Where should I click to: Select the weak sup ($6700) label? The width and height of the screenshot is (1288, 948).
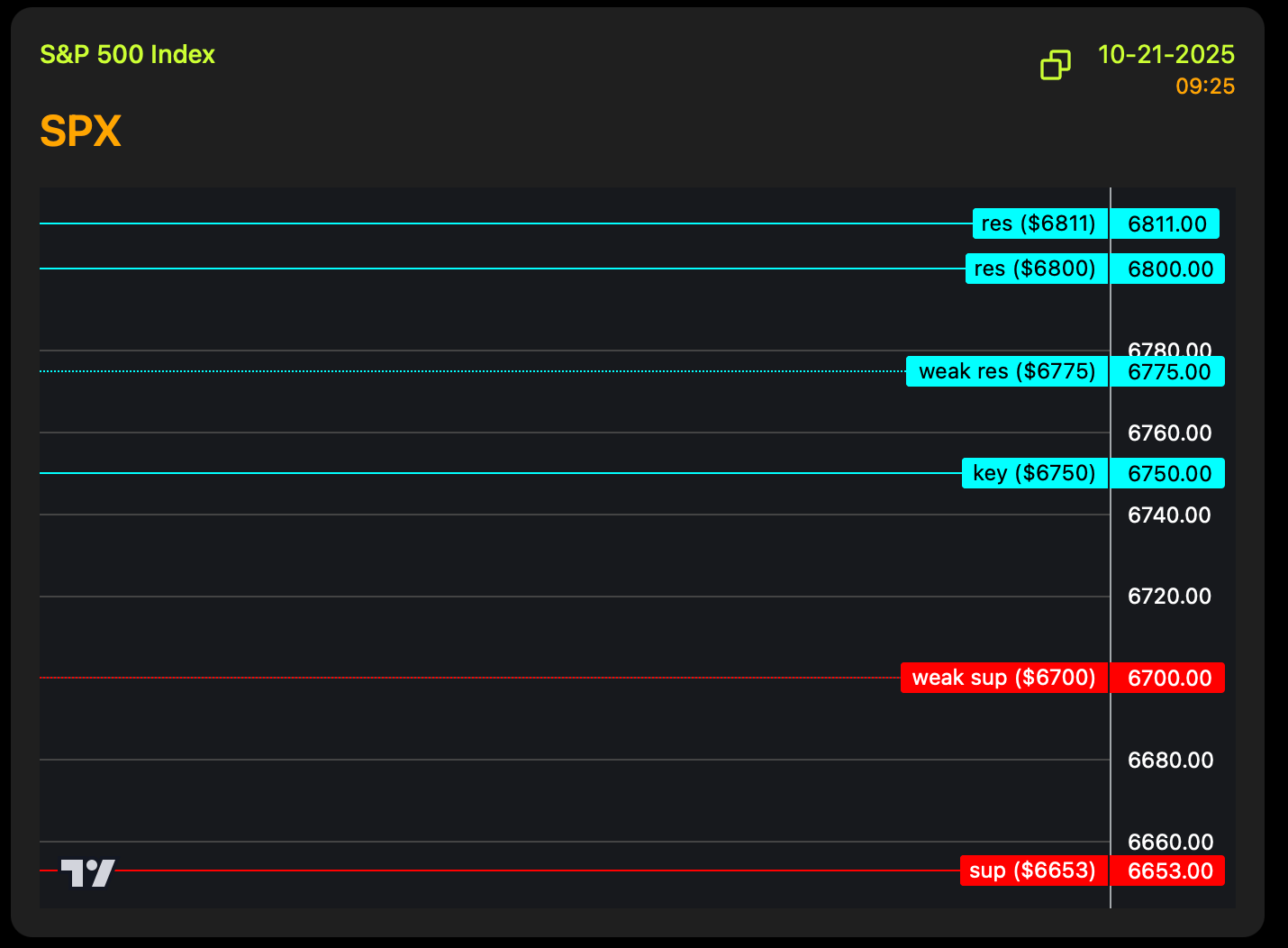1003,678
